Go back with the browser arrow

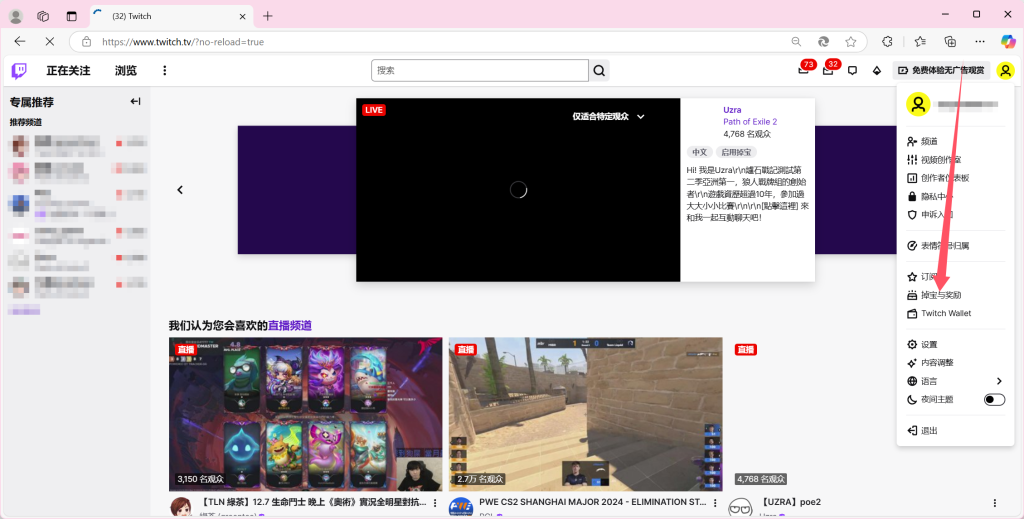[x=20, y=41]
